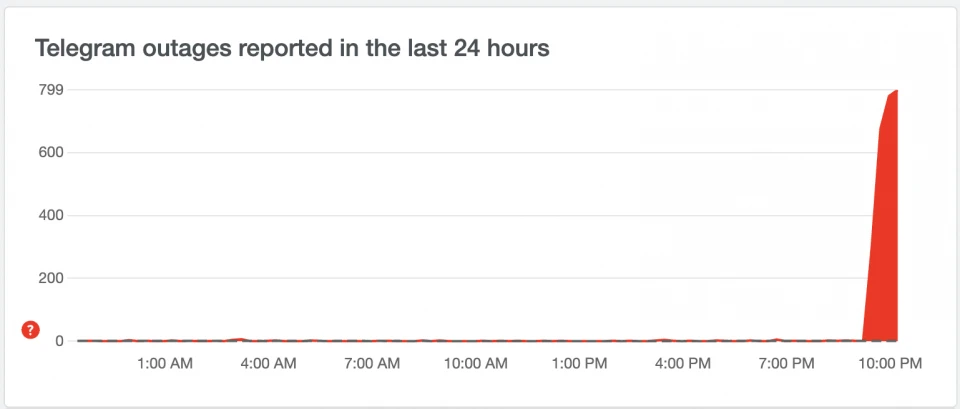Click the 7:00 AM time label
Image resolution: width=960 pixels, height=409 pixels.
[372, 364]
